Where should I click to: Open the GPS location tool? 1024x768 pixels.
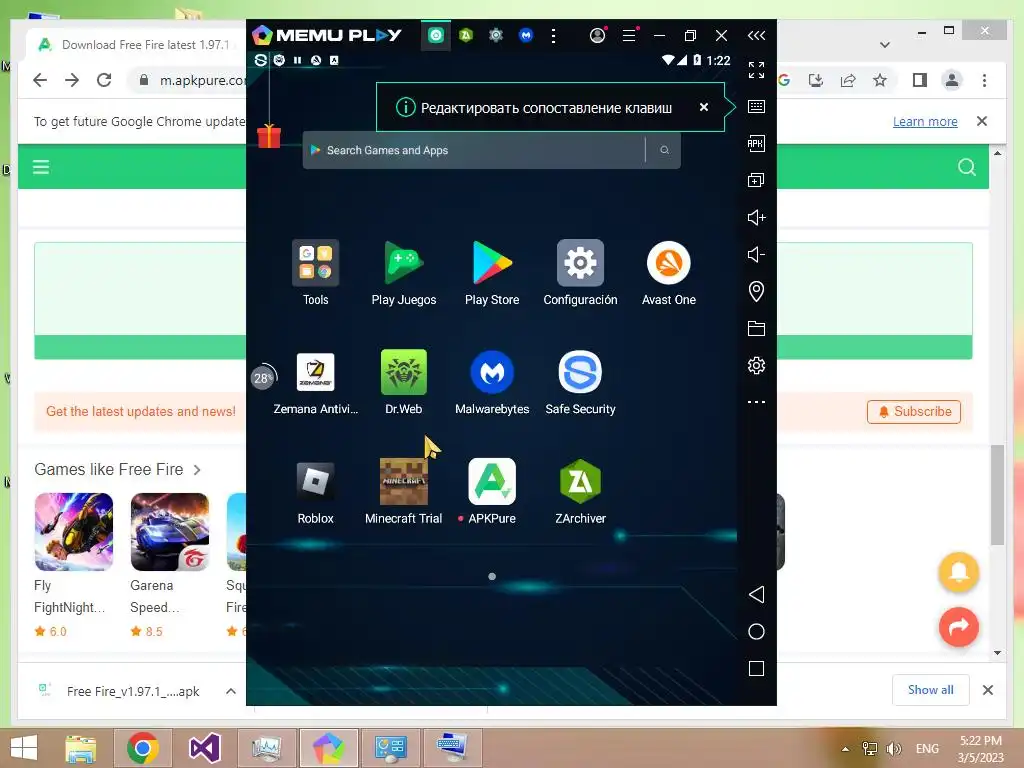click(756, 291)
